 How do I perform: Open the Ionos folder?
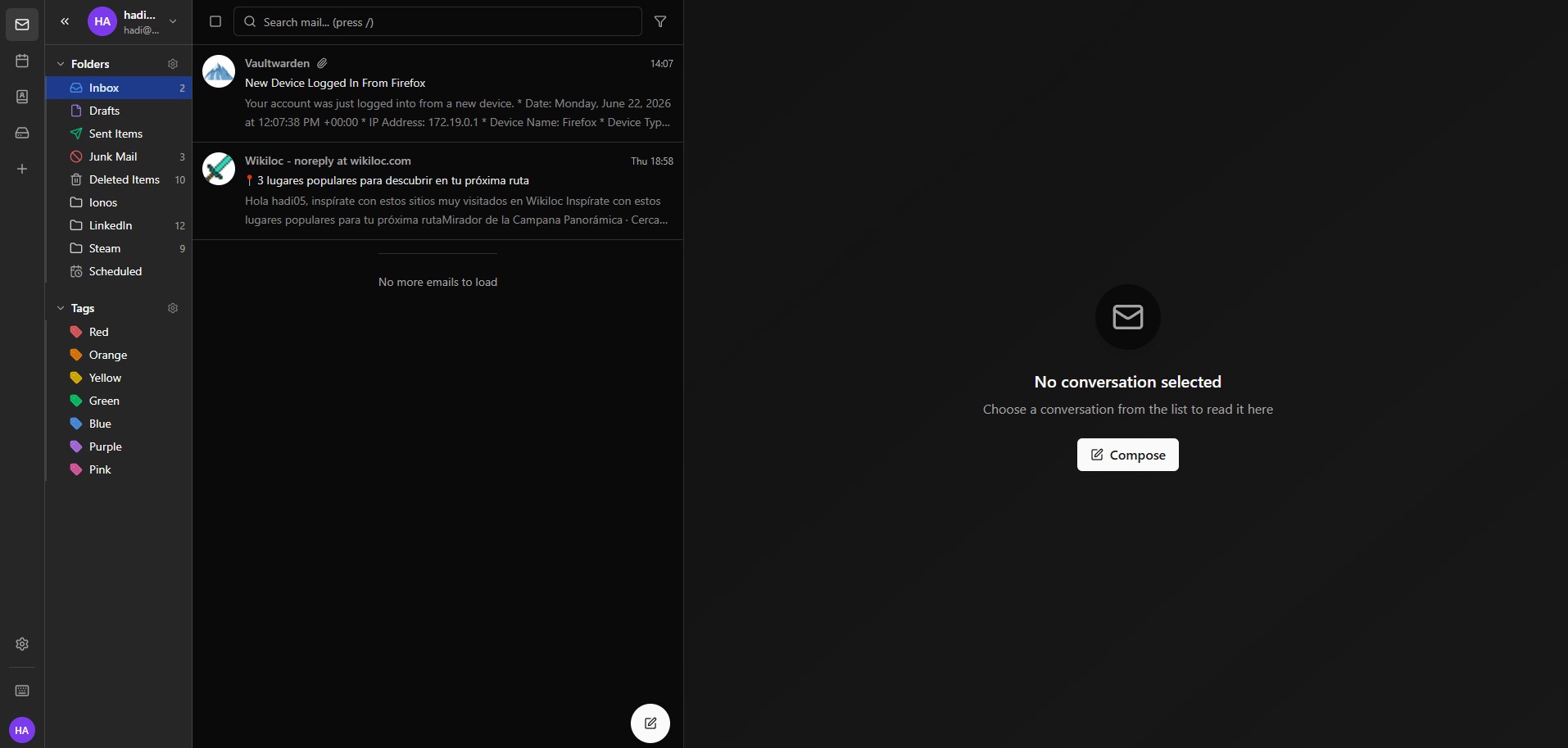click(x=119, y=202)
